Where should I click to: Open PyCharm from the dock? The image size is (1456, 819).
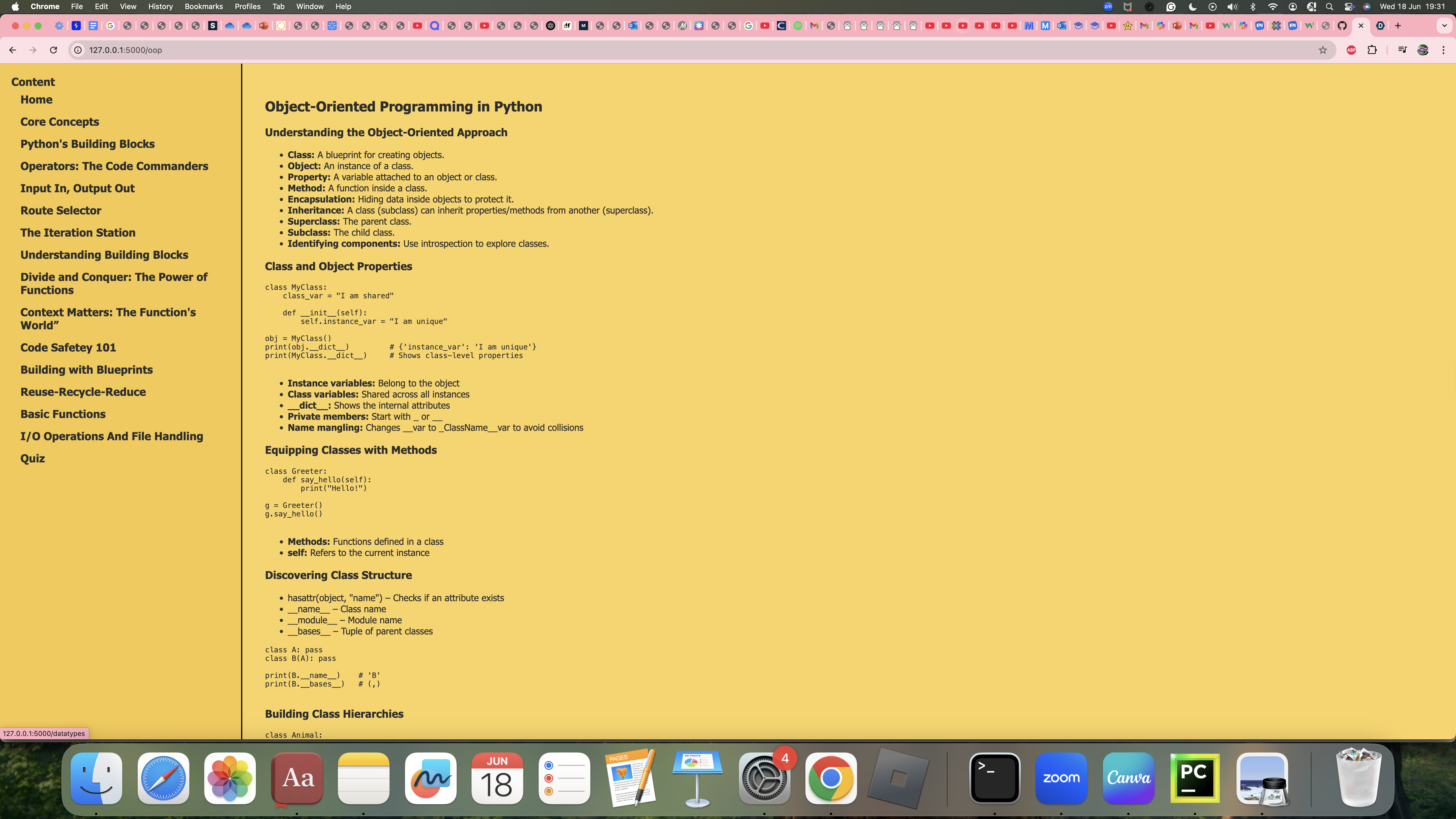[x=1195, y=778]
